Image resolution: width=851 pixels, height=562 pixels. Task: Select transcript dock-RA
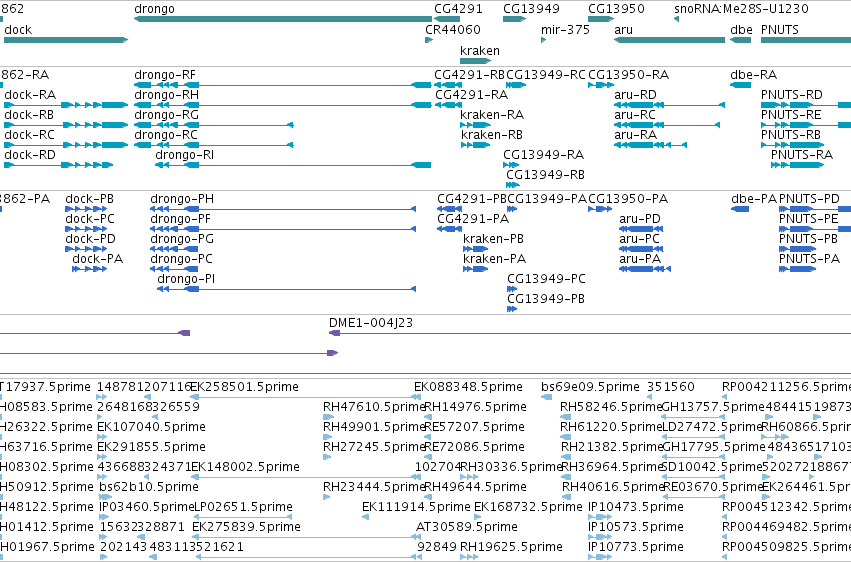(66, 105)
